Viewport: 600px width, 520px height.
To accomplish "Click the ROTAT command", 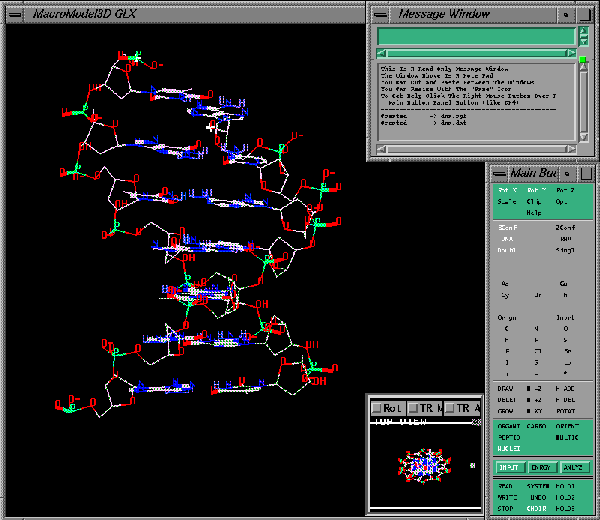I will click(x=565, y=411).
